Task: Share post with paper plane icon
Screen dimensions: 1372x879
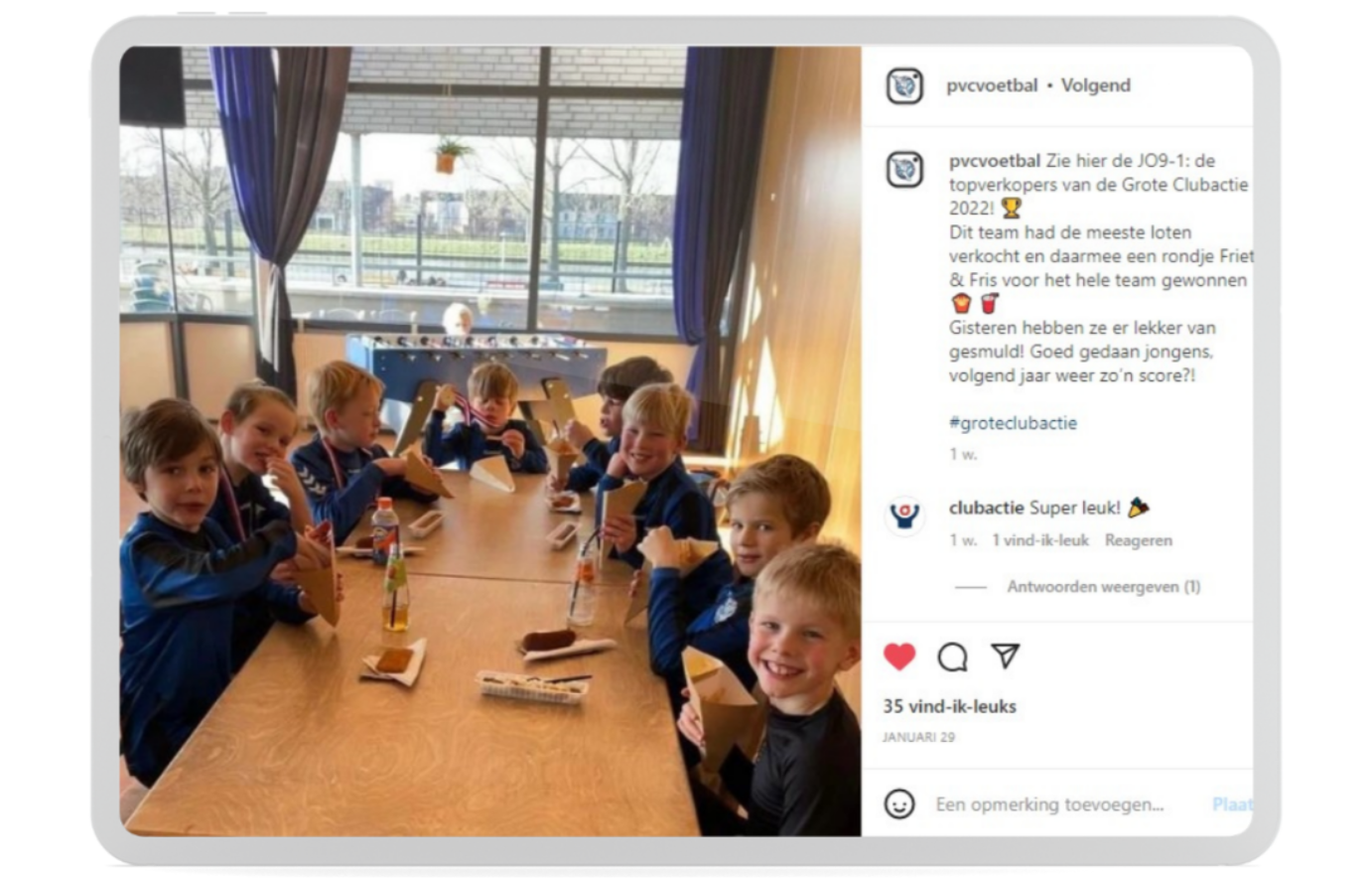Action: (x=1005, y=656)
